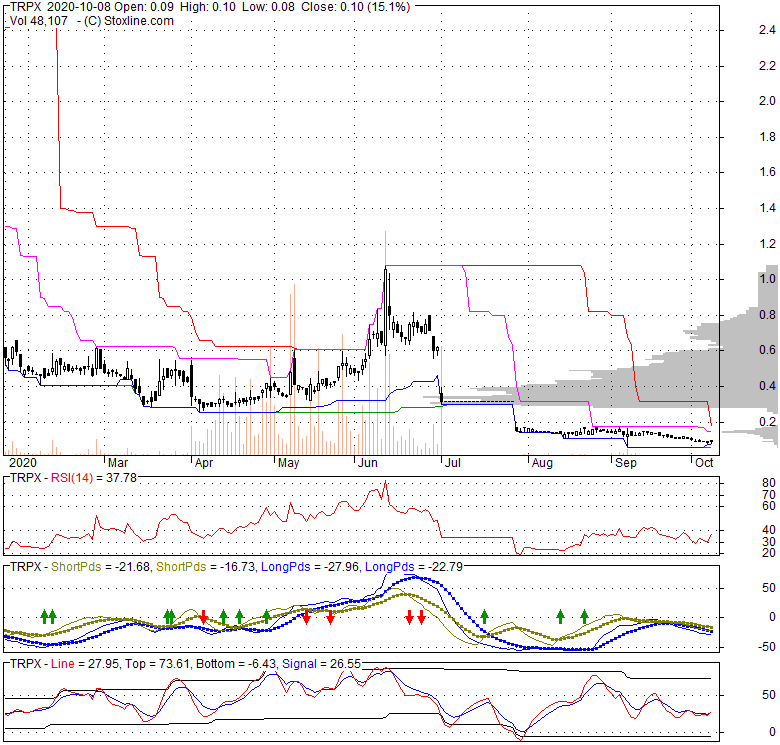Click the '2020' date axis label
Screen dimensions: 780x745
(23, 463)
